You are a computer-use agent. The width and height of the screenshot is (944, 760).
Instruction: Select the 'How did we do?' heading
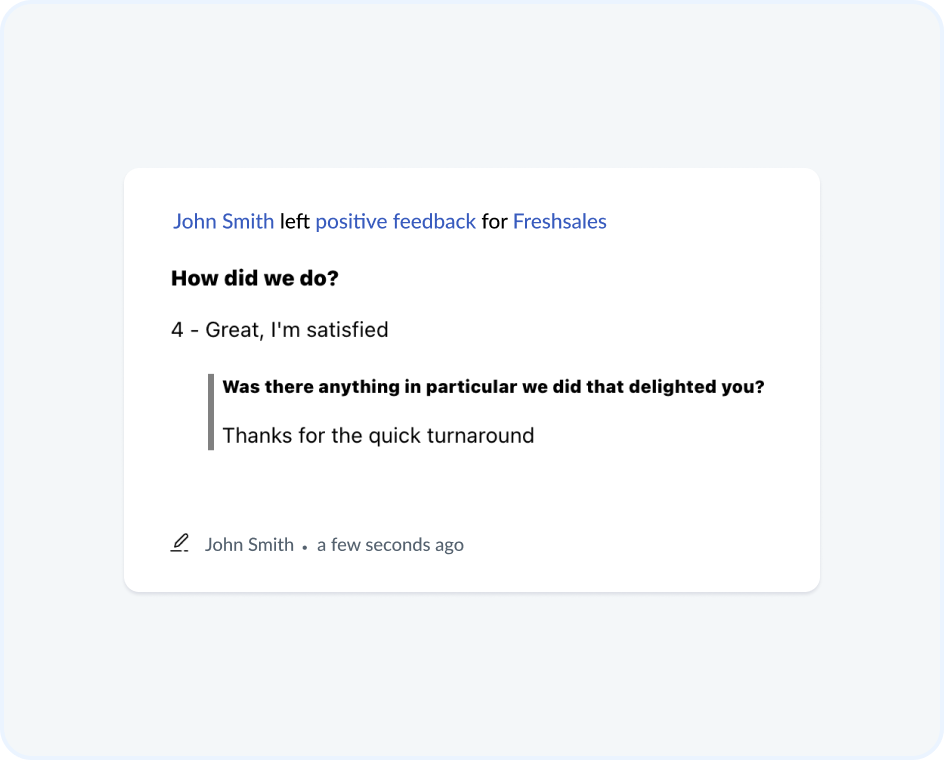click(255, 278)
